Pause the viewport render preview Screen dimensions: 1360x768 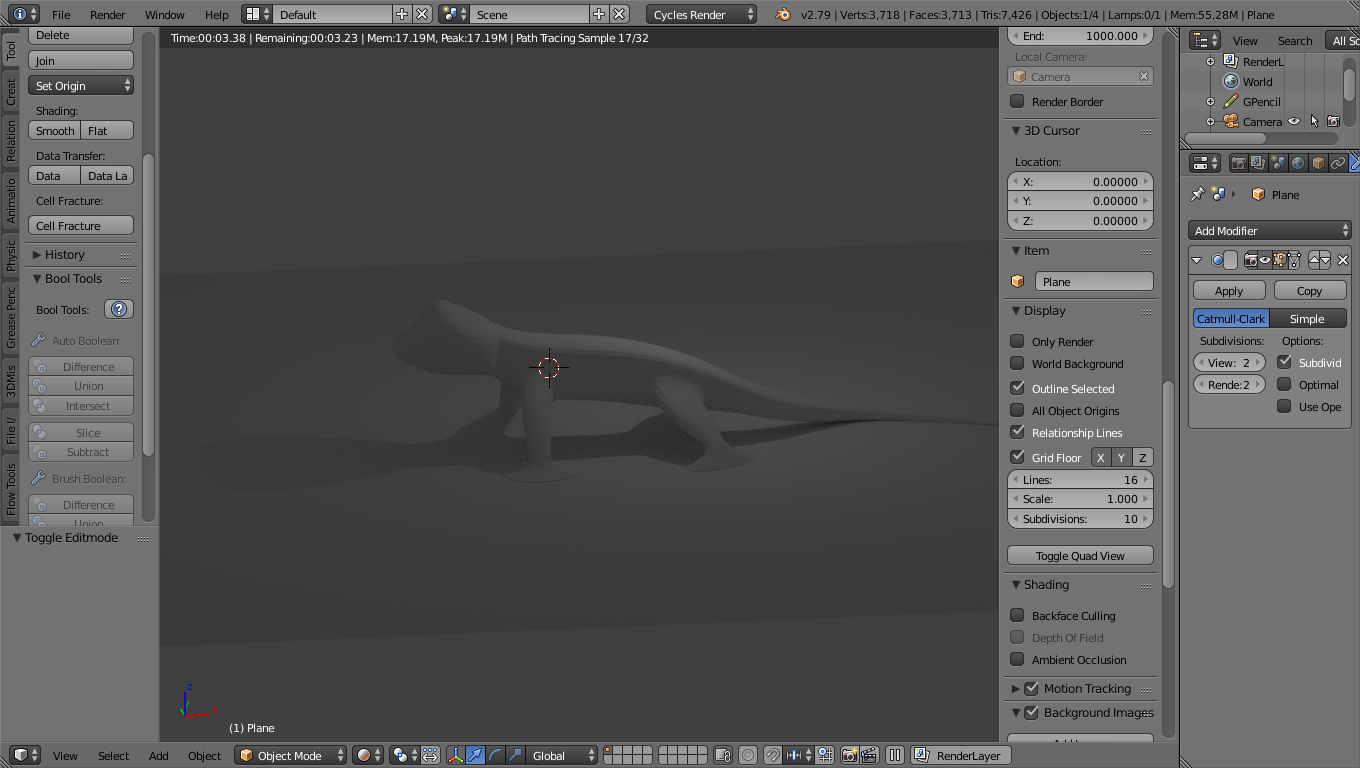point(895,755)
